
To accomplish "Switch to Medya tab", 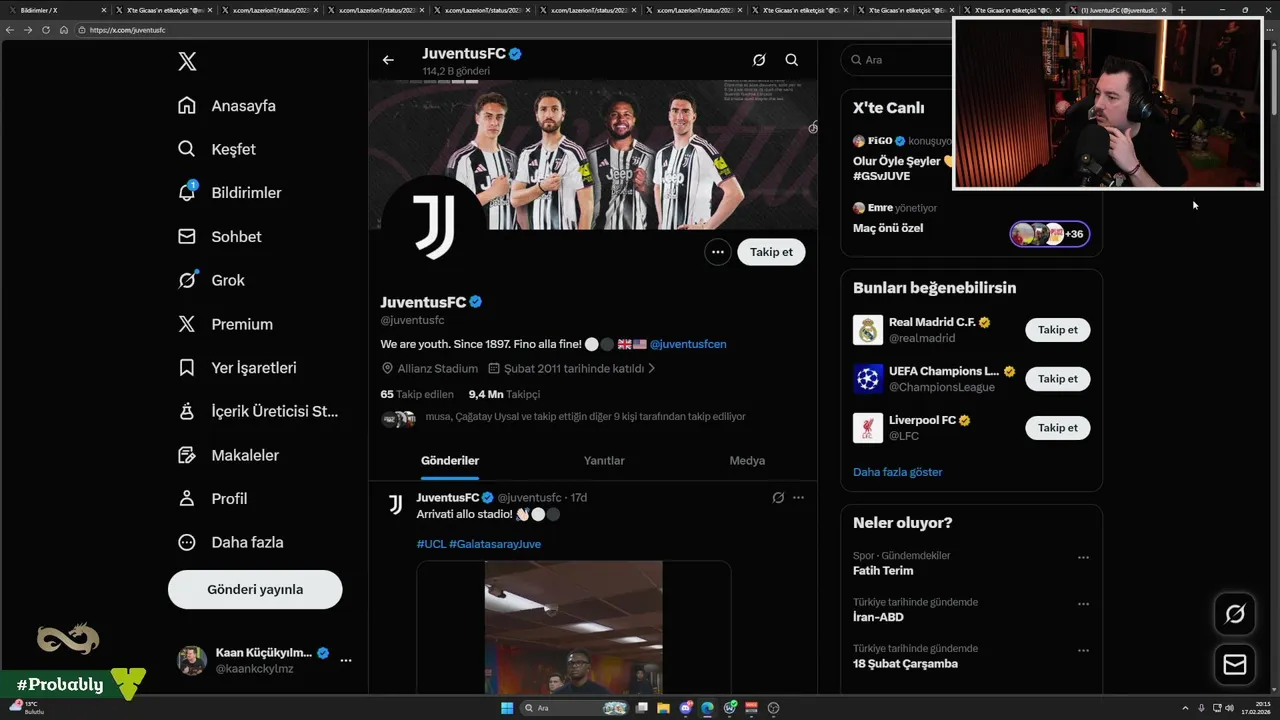I will click(747, 461).
